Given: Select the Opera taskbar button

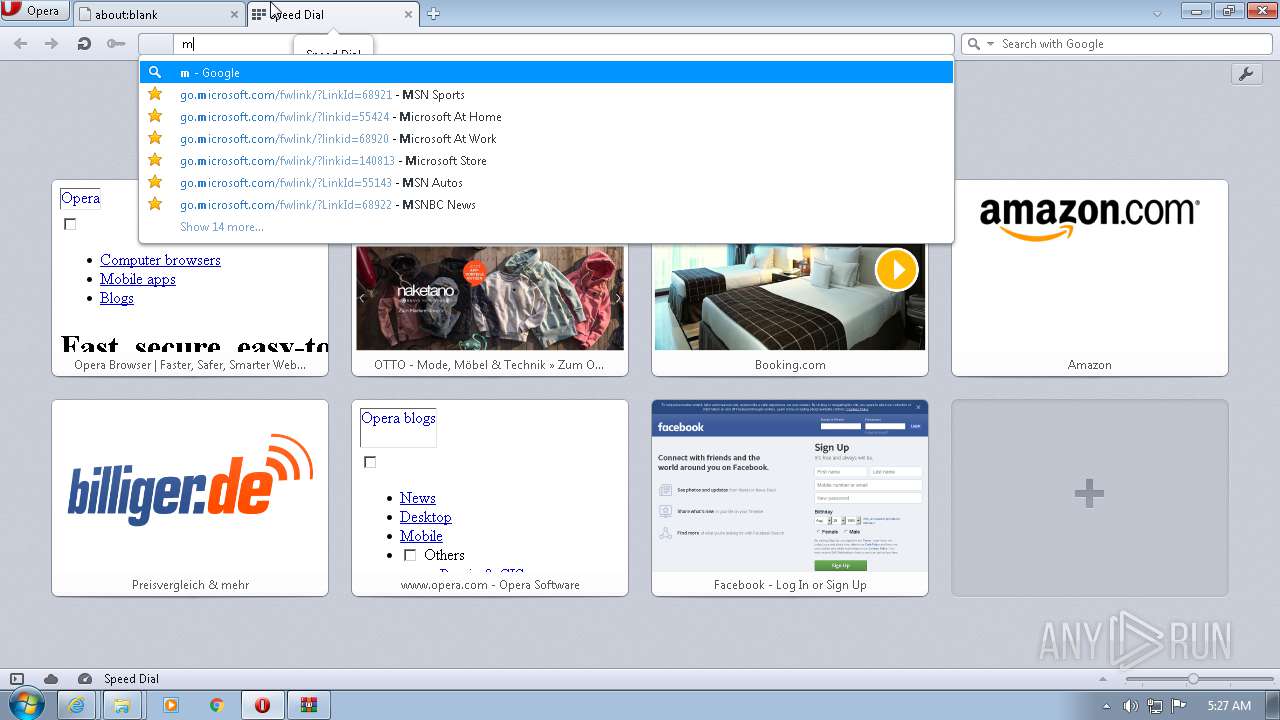Looking at the screenshot, I should click(262, 705).
